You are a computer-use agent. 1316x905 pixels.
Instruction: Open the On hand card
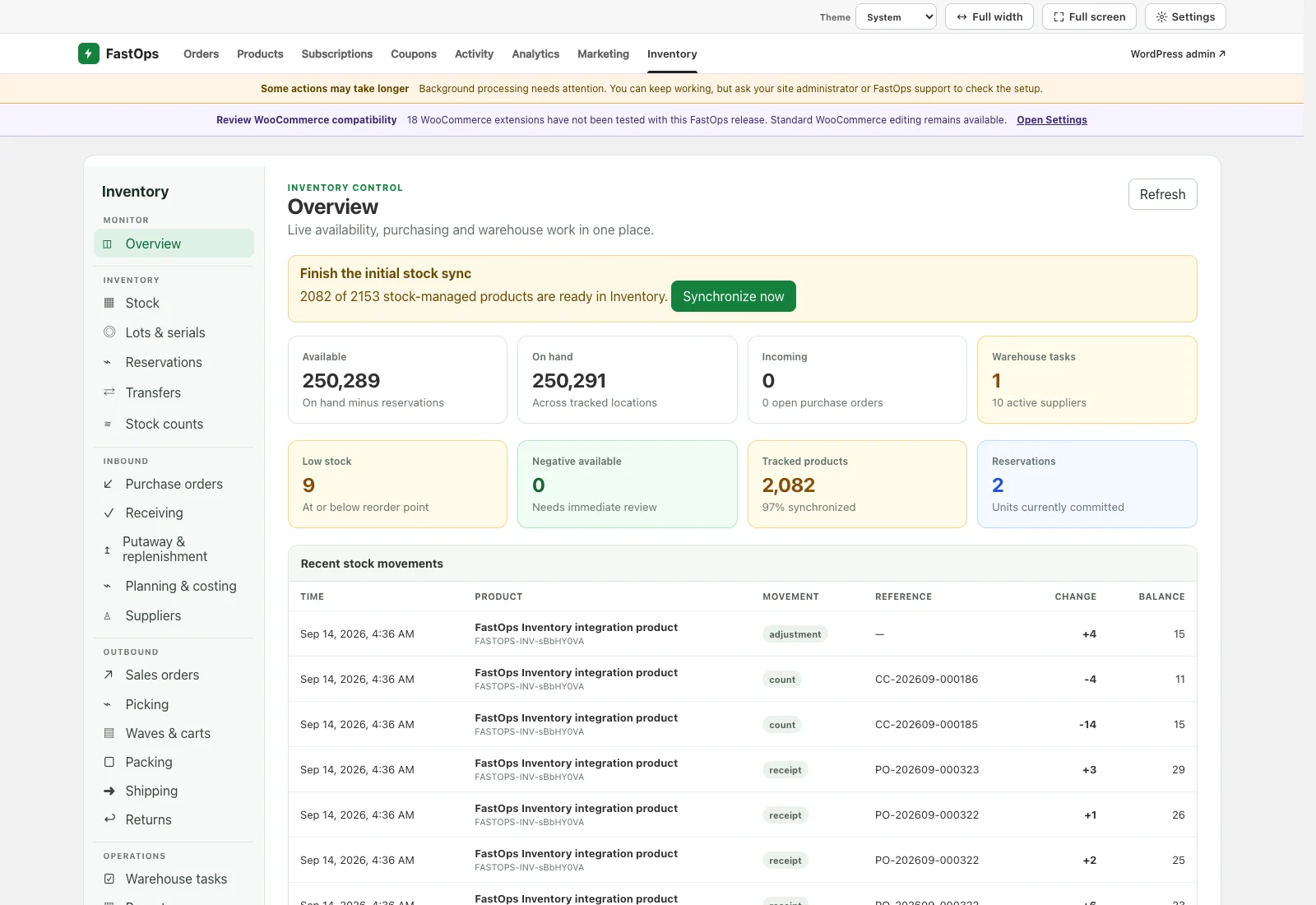click(628, 379)
